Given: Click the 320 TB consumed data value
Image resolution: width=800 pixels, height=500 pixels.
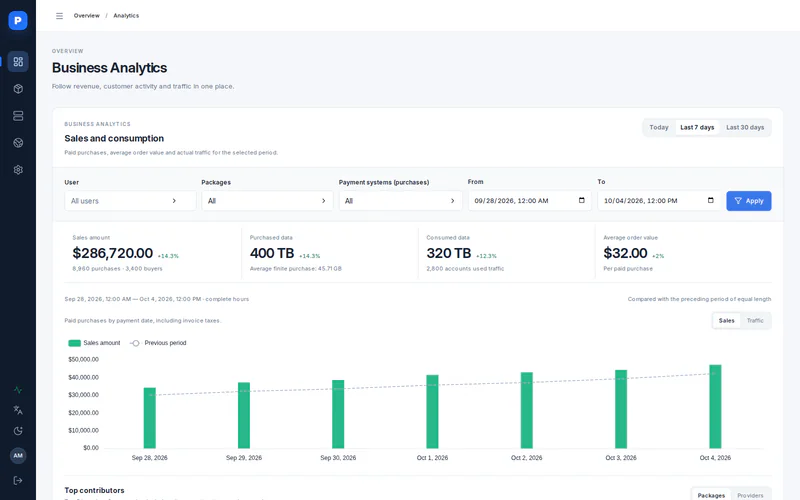Looking at the screenshot, I should click(448, 253).
